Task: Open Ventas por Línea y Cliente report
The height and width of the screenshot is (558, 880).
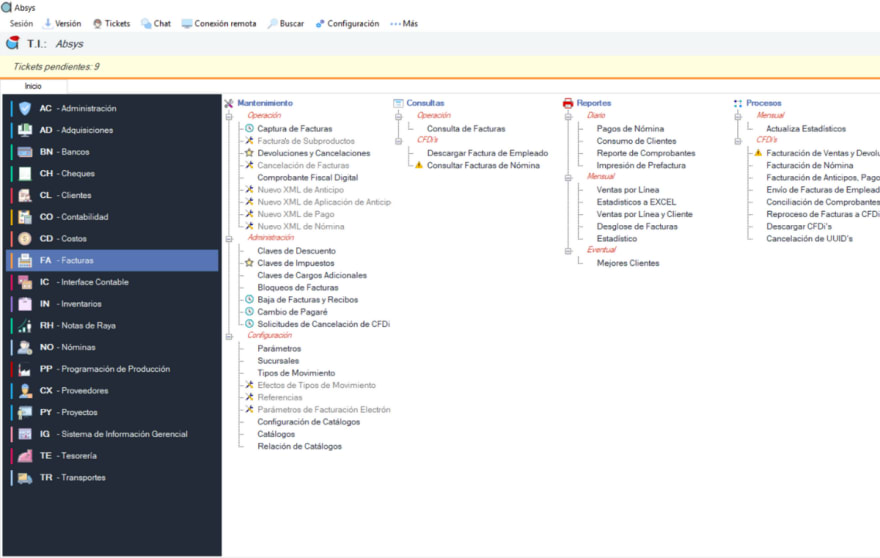Action: [644, 214]
